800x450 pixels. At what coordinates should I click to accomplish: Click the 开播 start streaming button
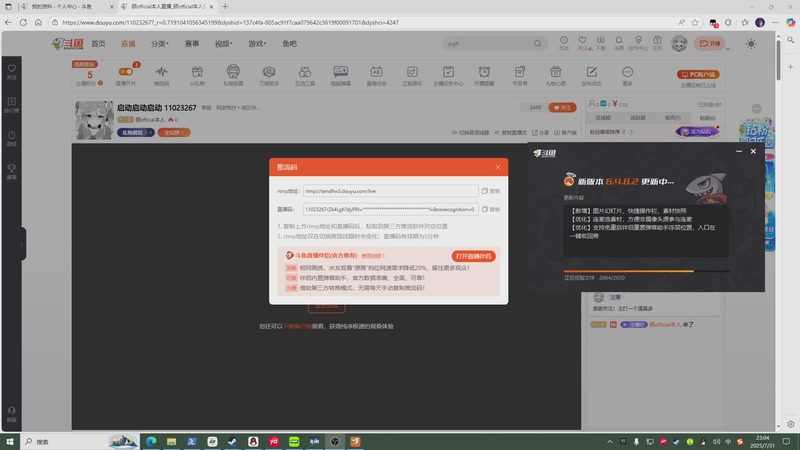[709, 43]
